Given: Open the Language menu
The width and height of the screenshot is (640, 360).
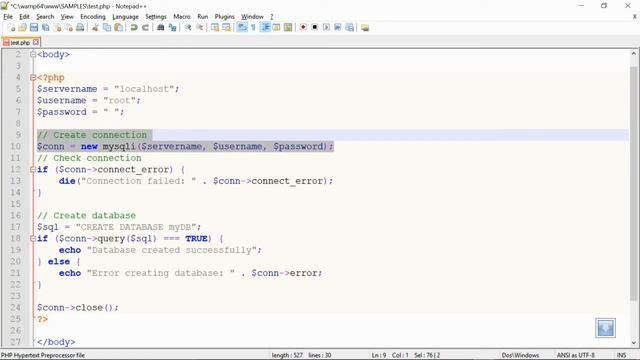Looking at the screenshot, I should click(x=125, y=17).
